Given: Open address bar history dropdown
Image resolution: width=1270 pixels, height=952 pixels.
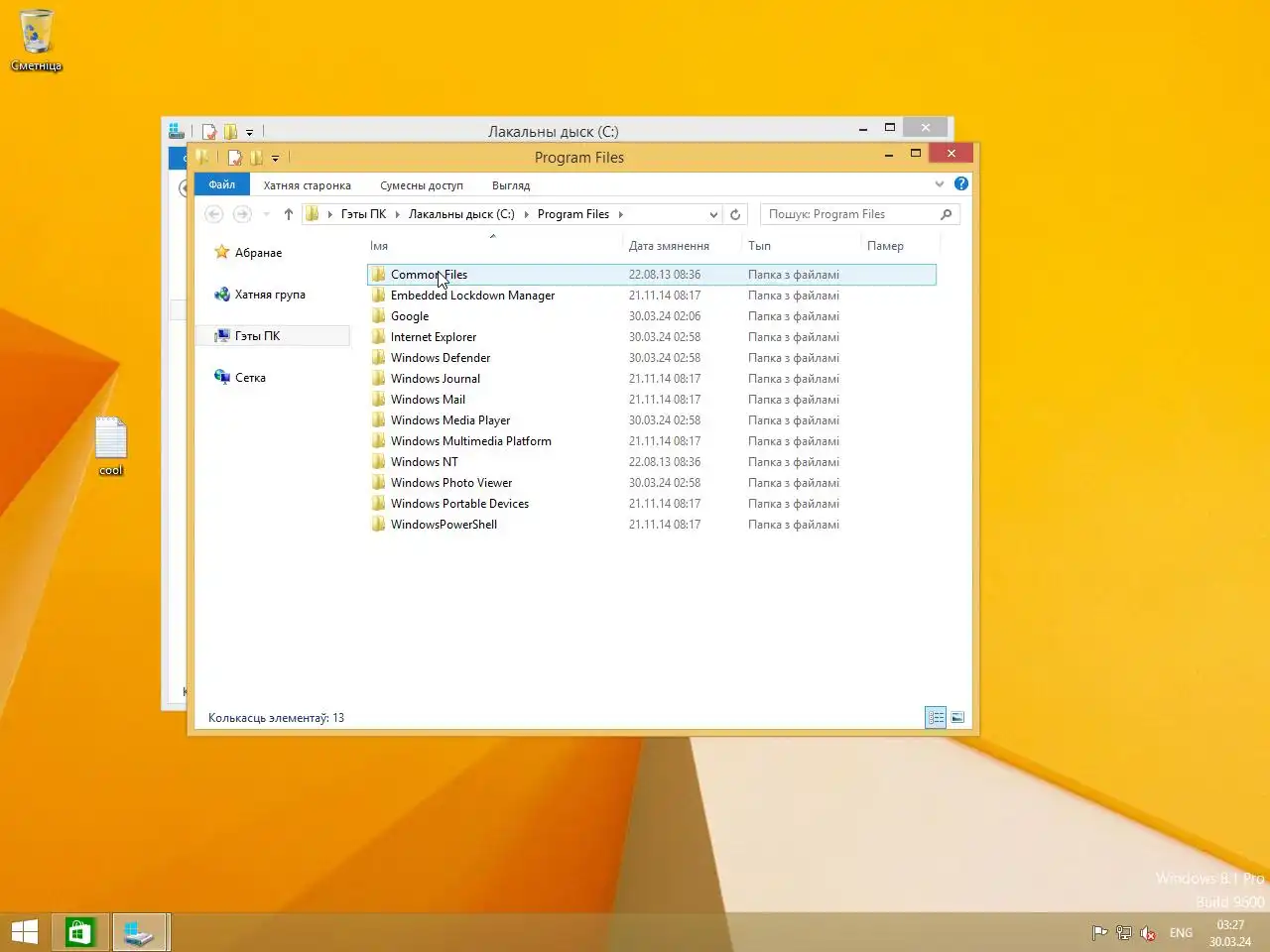Looking at the screenshot, I should click(x=713, y=214).
